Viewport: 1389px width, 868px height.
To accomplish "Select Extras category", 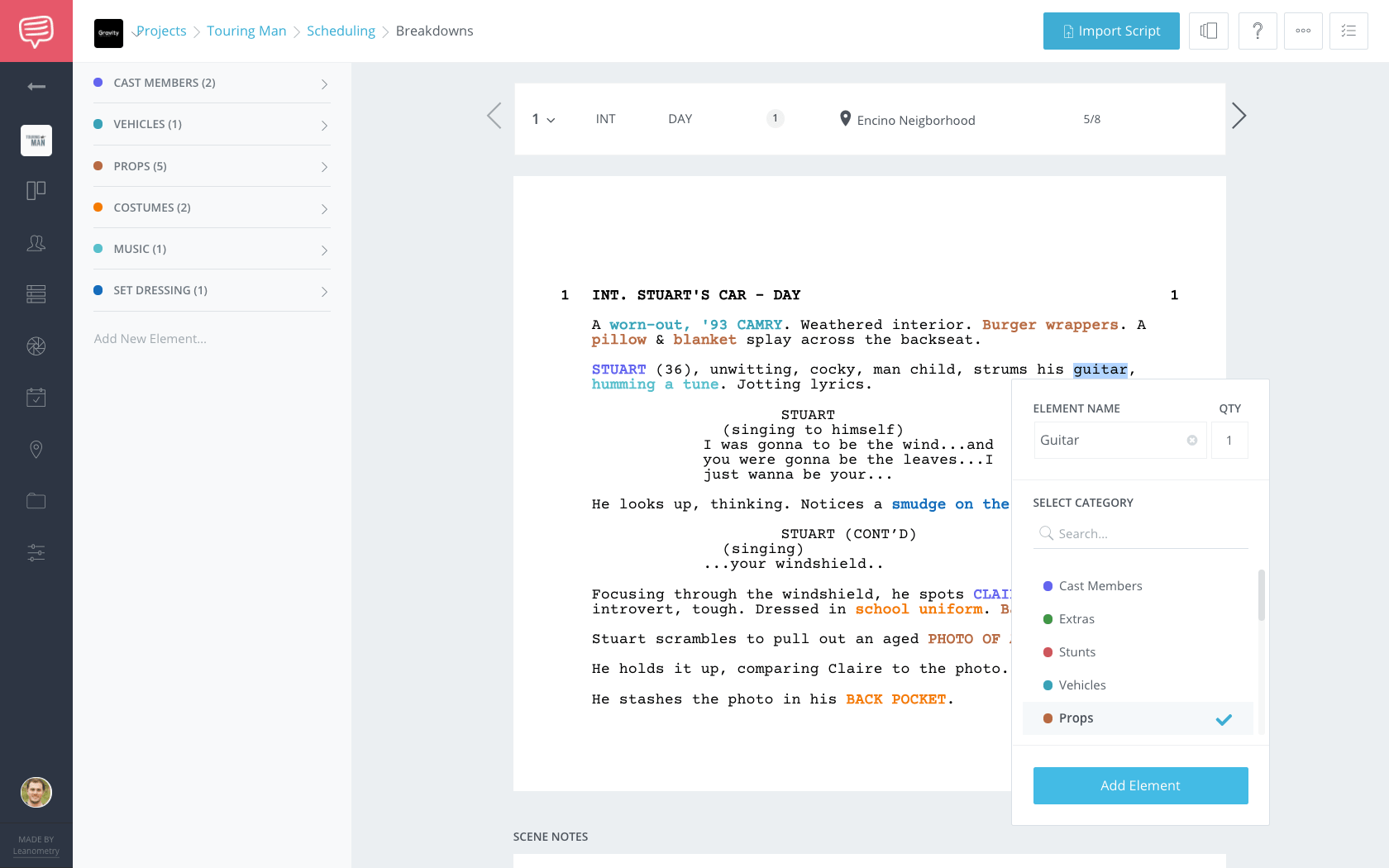I will (x=1138, y=619).
